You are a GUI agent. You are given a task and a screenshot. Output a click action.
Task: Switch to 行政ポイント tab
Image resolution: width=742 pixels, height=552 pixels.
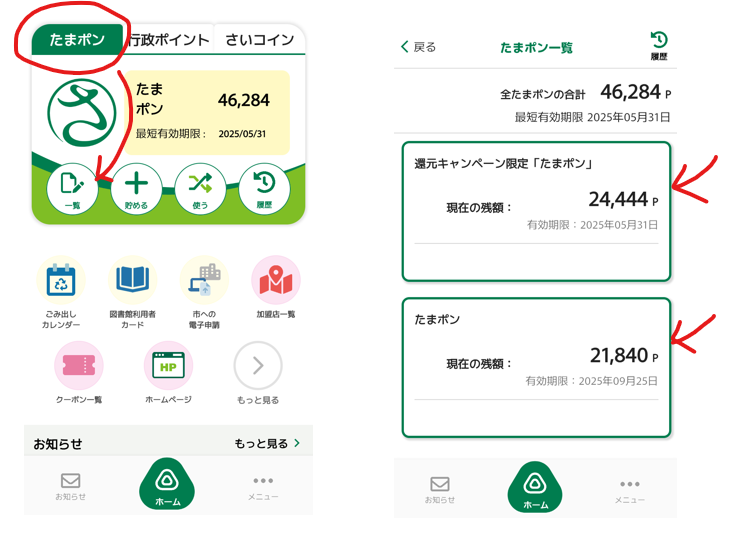pos(170,40)
